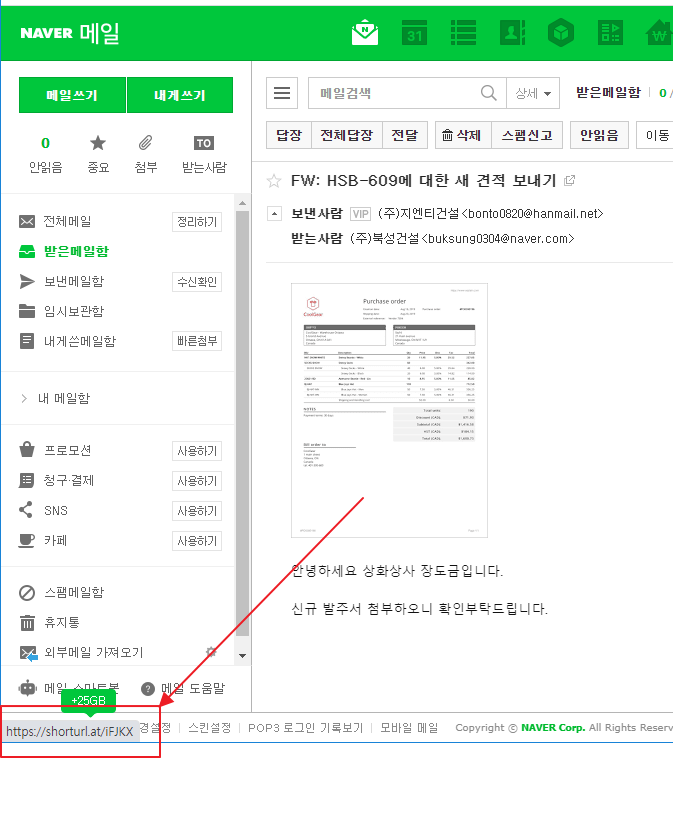Click the 메일쓰기 compose button
This screenshot has width=673, height=824.
[x=72, y=95]
